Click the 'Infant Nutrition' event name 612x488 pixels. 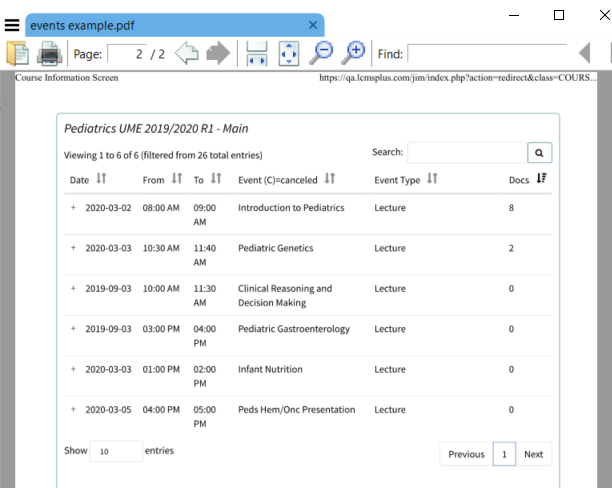[x=270, y=369]
